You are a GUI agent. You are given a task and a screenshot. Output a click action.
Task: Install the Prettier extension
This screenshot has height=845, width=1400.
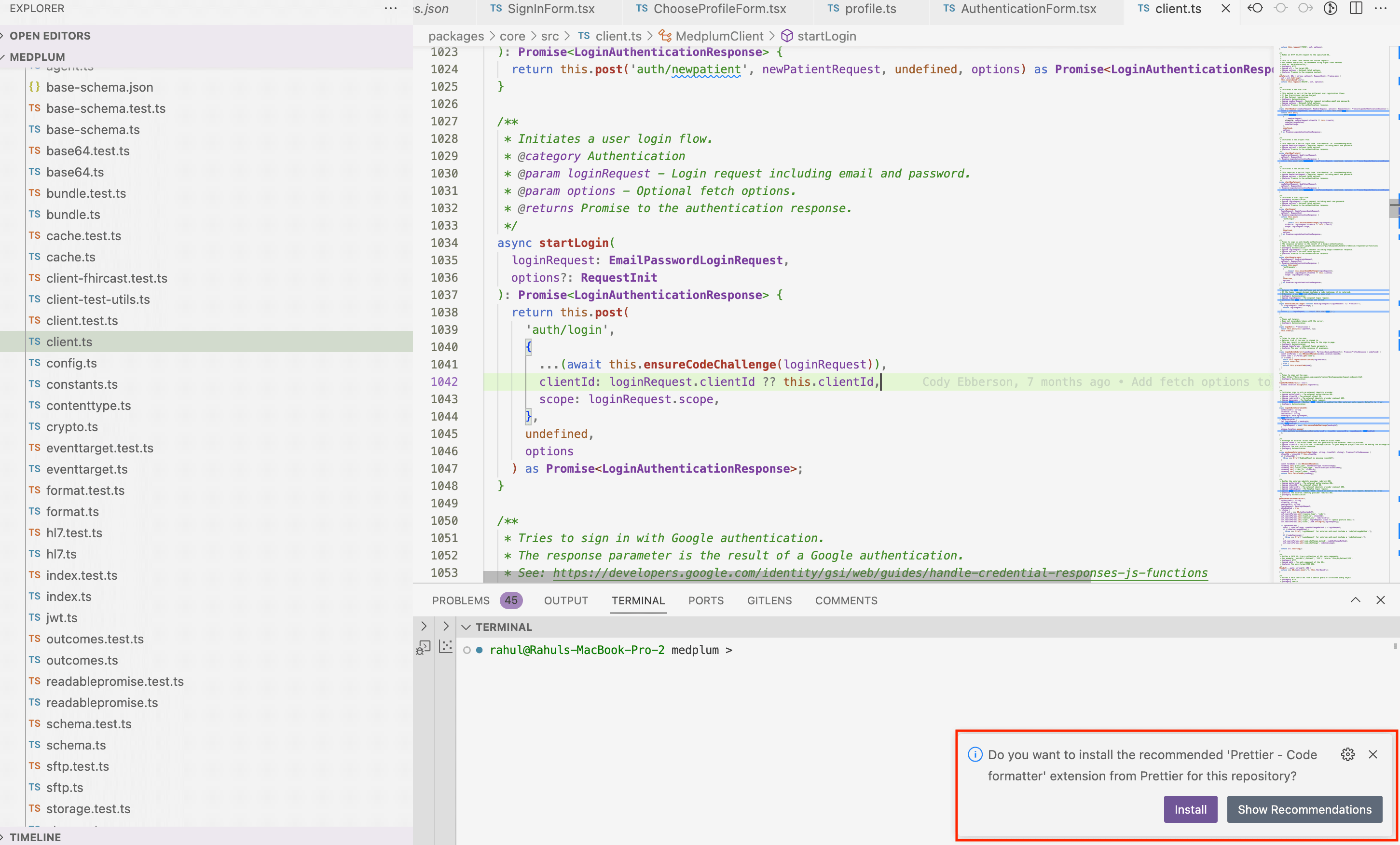[1190, 809]
